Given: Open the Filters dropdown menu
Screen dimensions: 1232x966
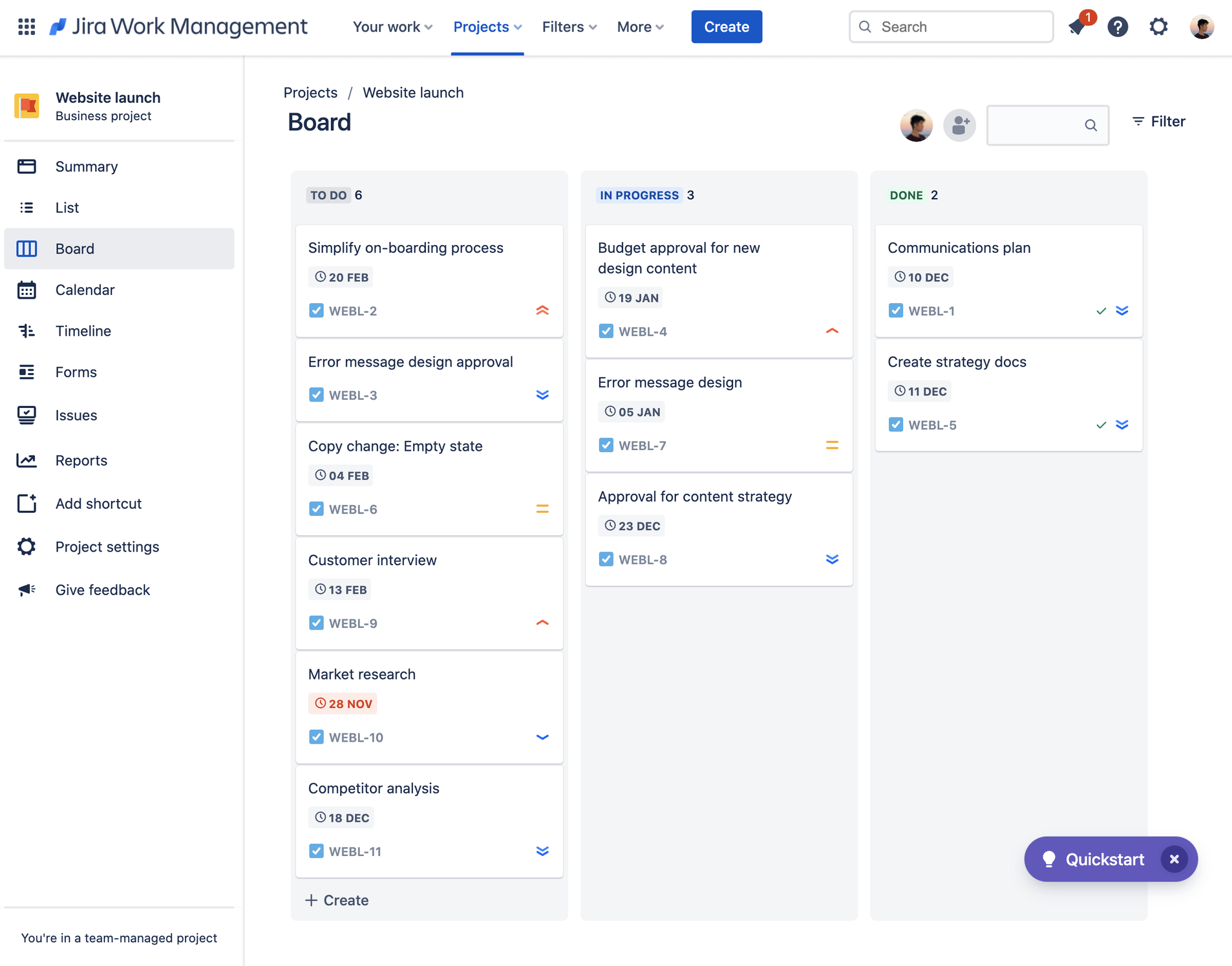Looking at the screenshot, I should point(568,27).
